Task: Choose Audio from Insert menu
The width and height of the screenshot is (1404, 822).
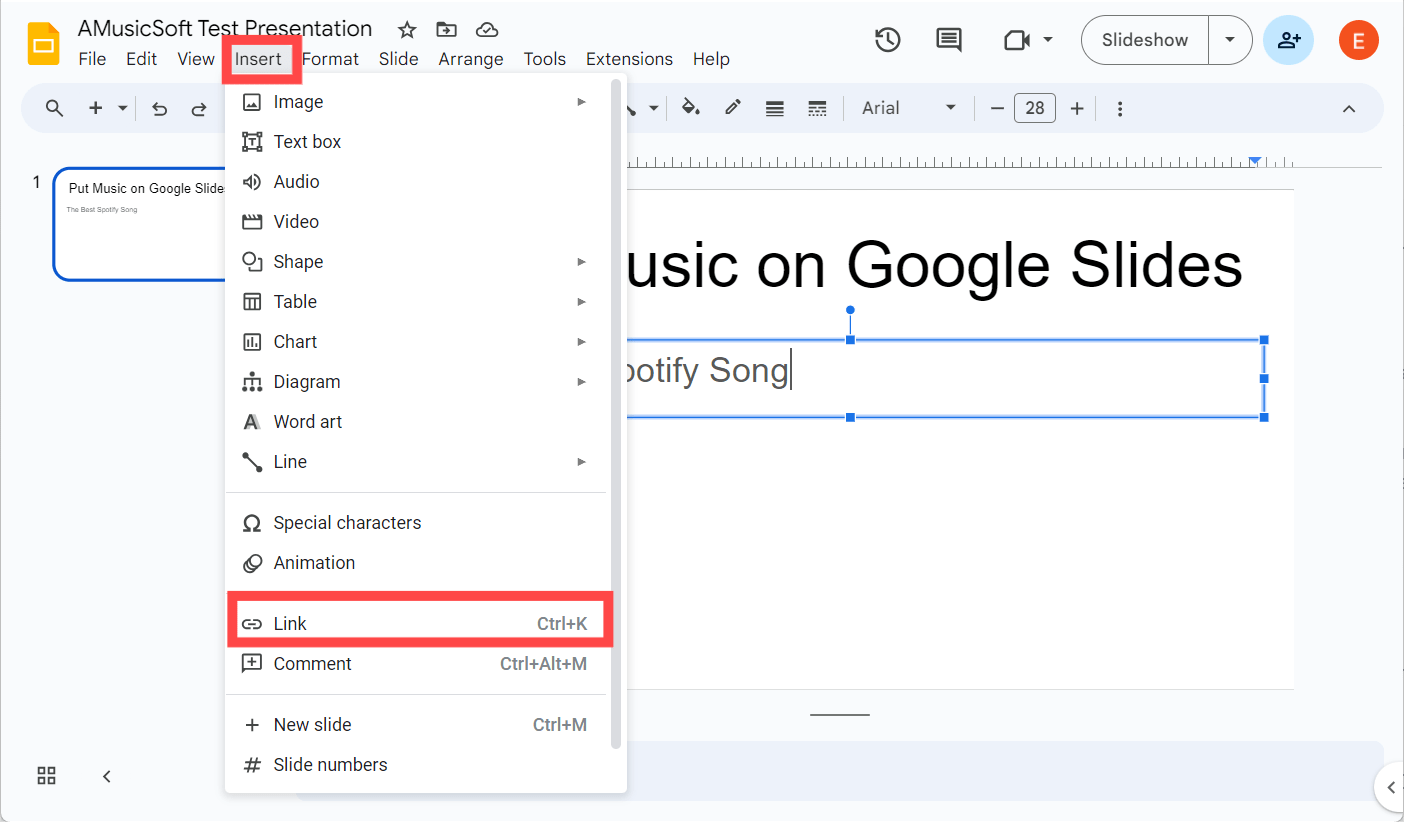Action: 416,182
